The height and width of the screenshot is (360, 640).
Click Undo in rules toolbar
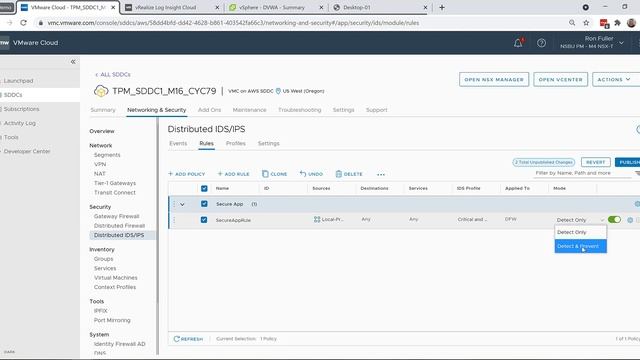(x=311, y=174)
